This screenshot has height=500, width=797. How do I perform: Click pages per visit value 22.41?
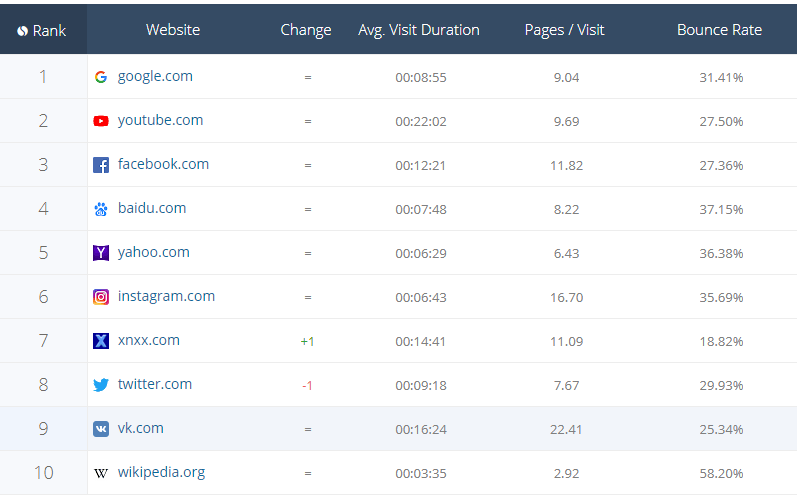(566, 430)
